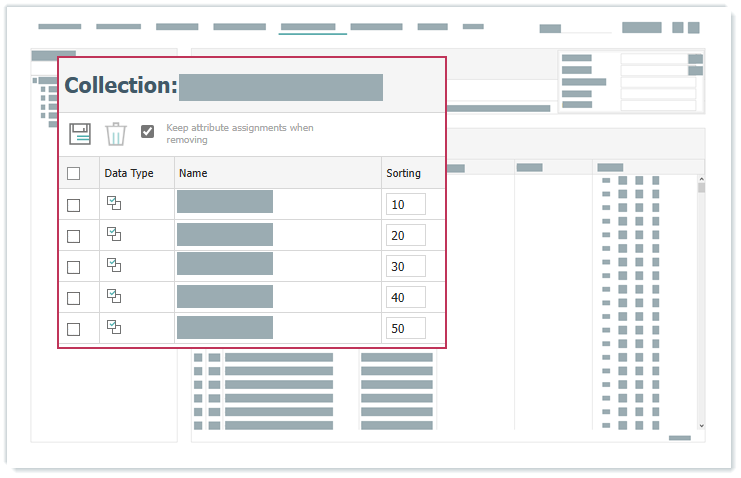Image resolution: width=741 pixels, height=478 pixels.
Task: Click the trash can delete icon
Action: (116, 134)
